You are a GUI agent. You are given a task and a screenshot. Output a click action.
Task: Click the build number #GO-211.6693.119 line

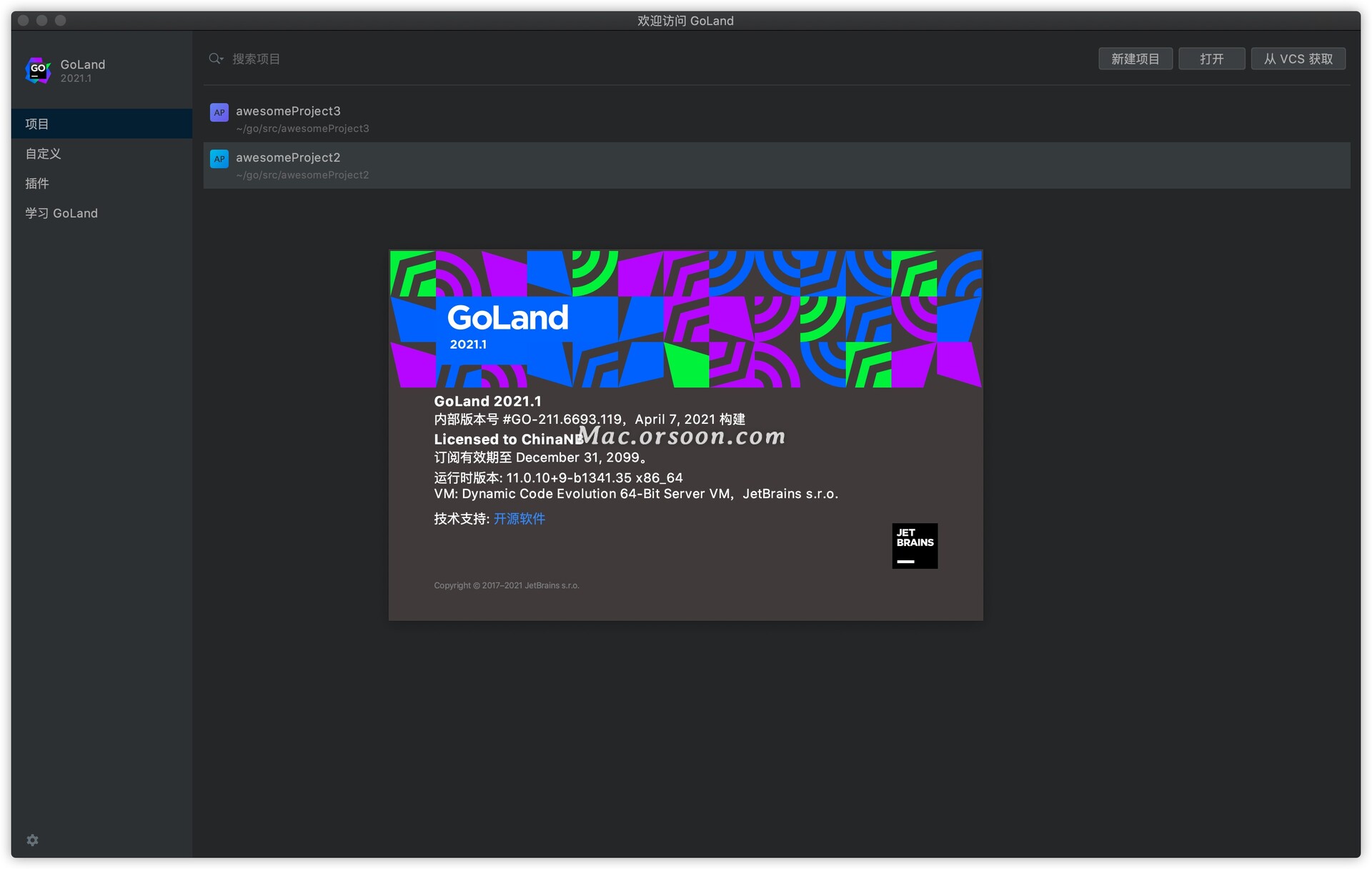590,419
